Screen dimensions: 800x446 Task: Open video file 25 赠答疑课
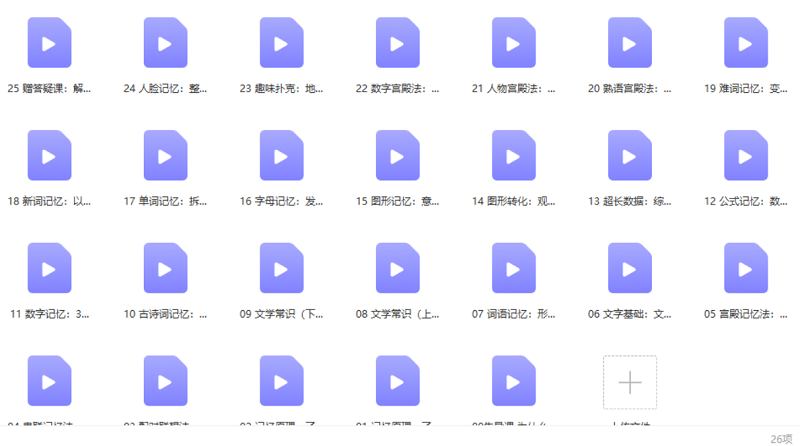coord(49,43)
